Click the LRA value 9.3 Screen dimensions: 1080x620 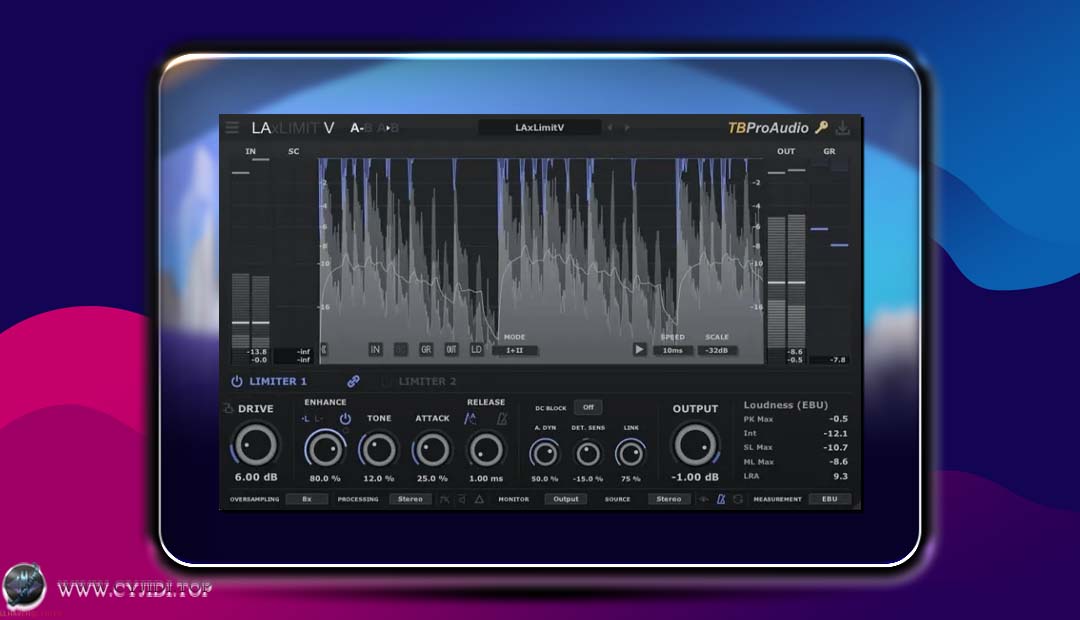(840, 476)
